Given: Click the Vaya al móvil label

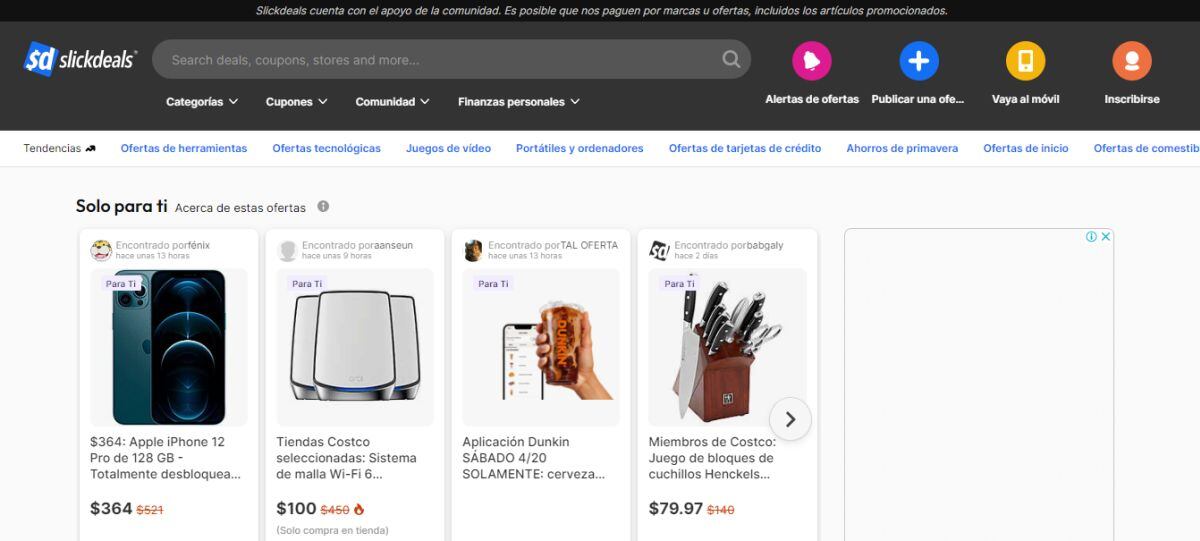Looking at the screenshot, I should click(x=1025, y=99).
